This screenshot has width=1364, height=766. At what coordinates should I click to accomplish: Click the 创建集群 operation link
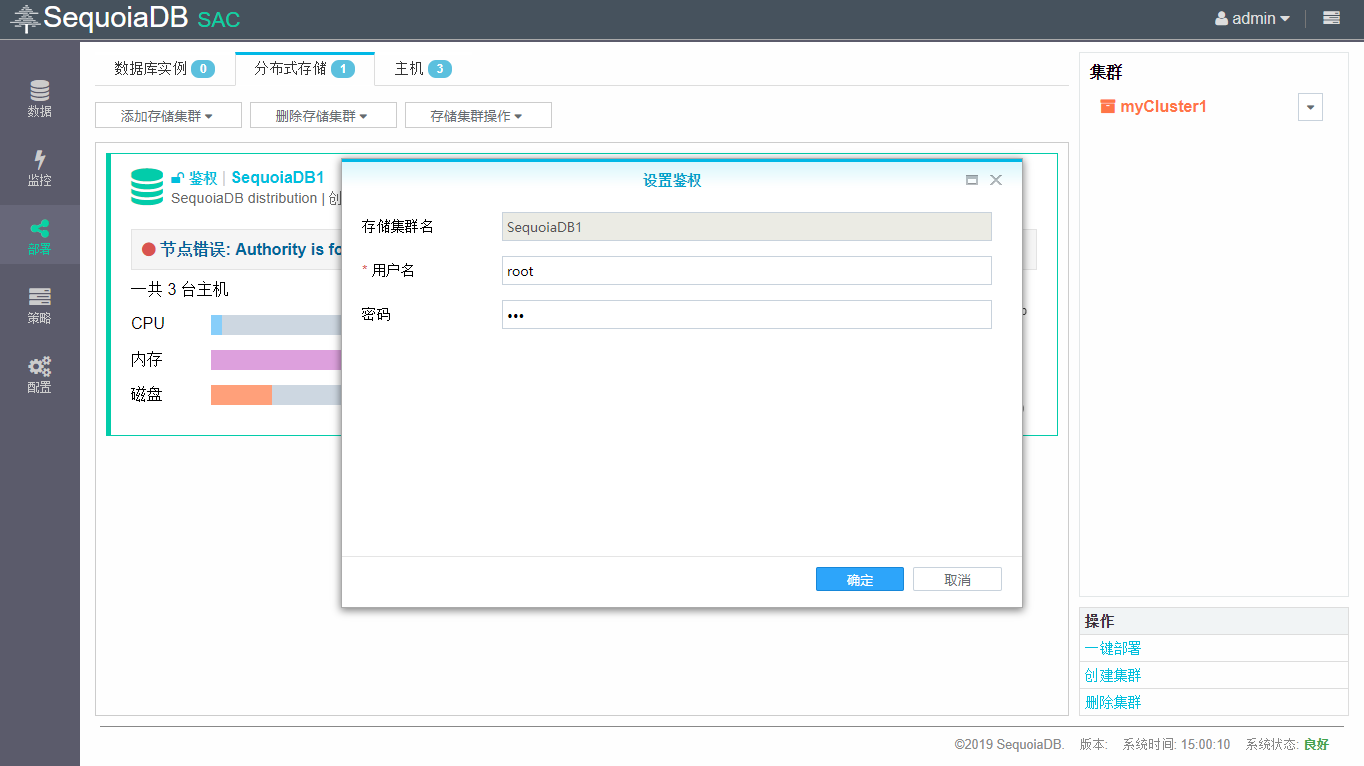pos(1113,676)
